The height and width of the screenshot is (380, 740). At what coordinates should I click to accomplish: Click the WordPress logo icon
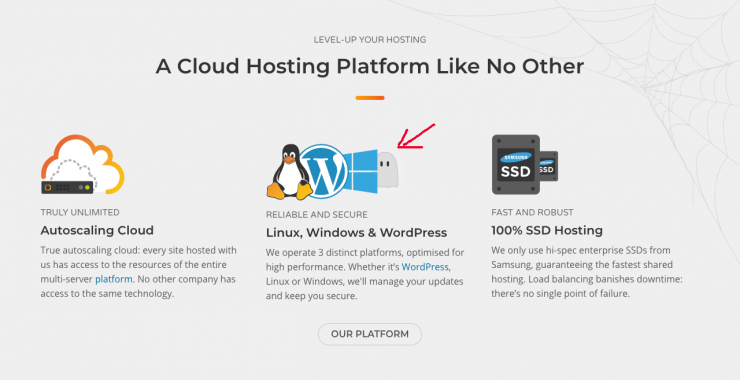point(324,171)
